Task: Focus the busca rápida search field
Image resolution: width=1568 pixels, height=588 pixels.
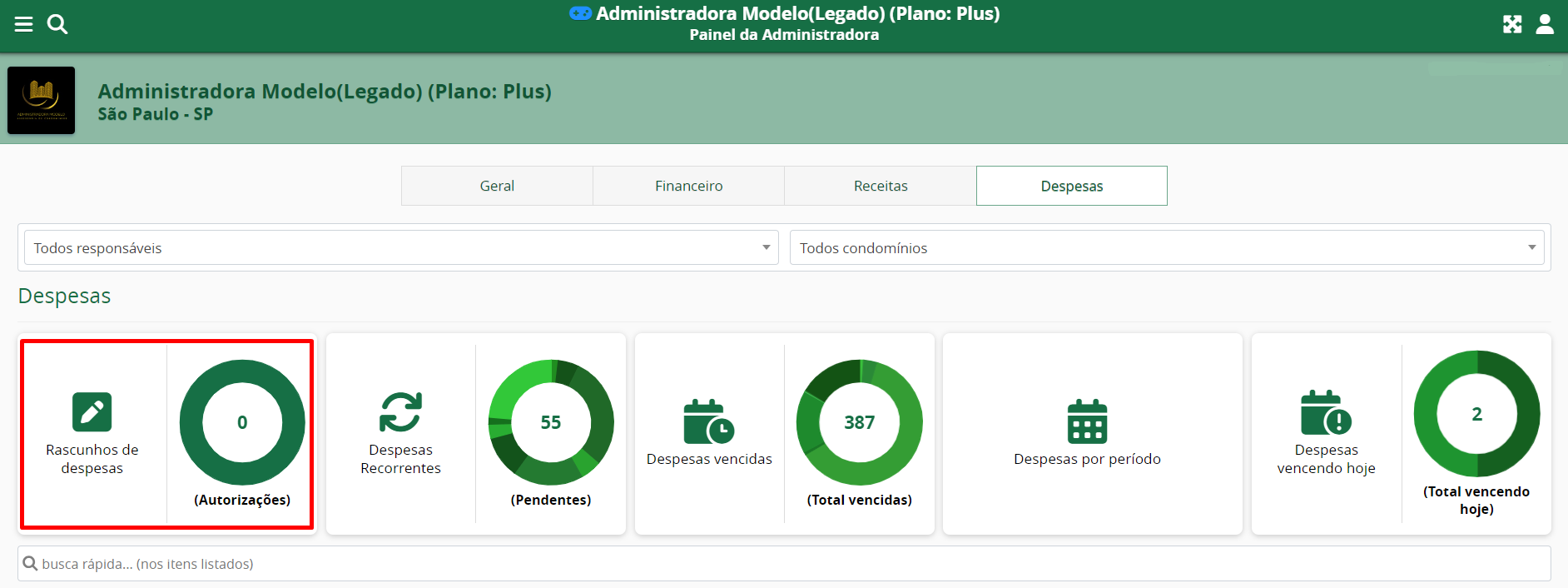Action: [782, 564]
